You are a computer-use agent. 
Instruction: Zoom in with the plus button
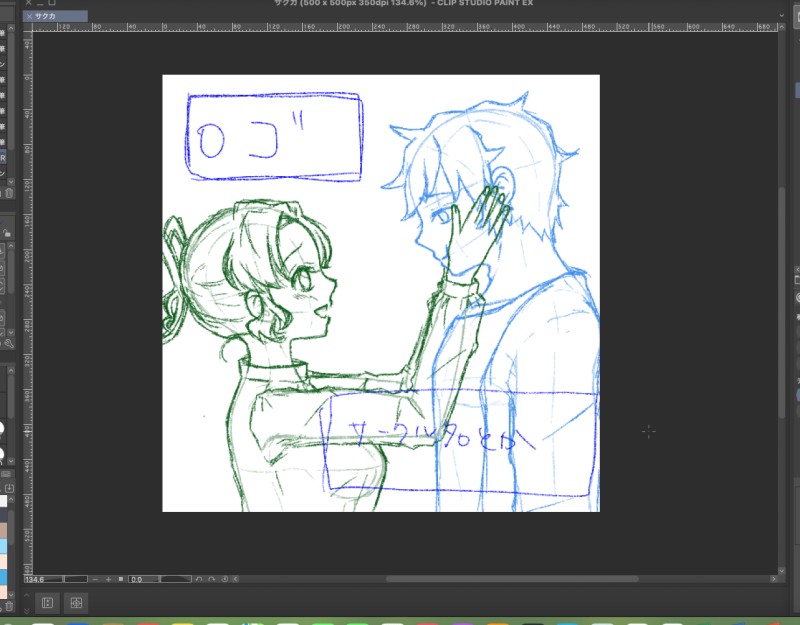coord(108,579)
